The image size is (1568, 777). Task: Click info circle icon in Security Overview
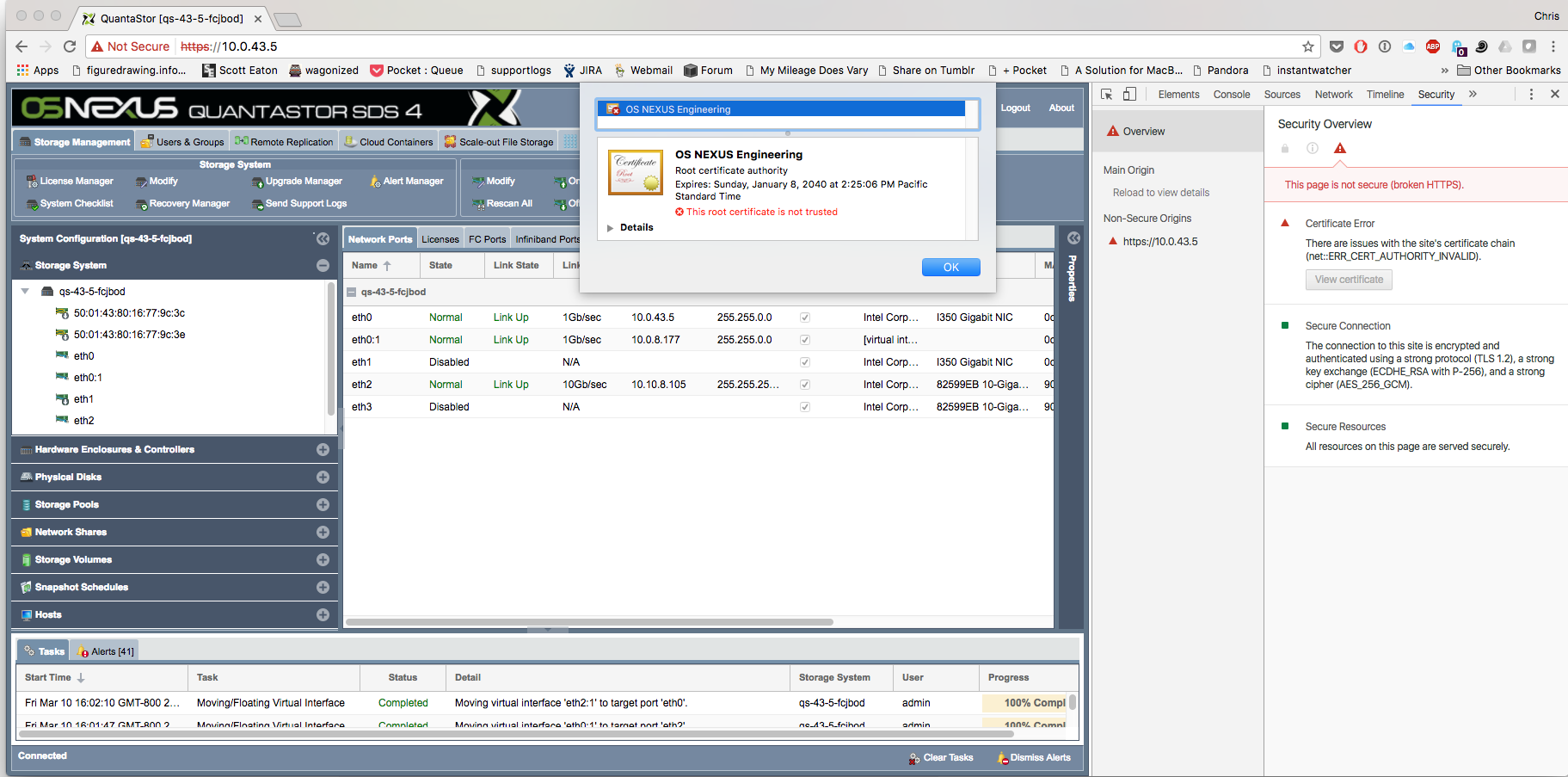point(1313,148)
